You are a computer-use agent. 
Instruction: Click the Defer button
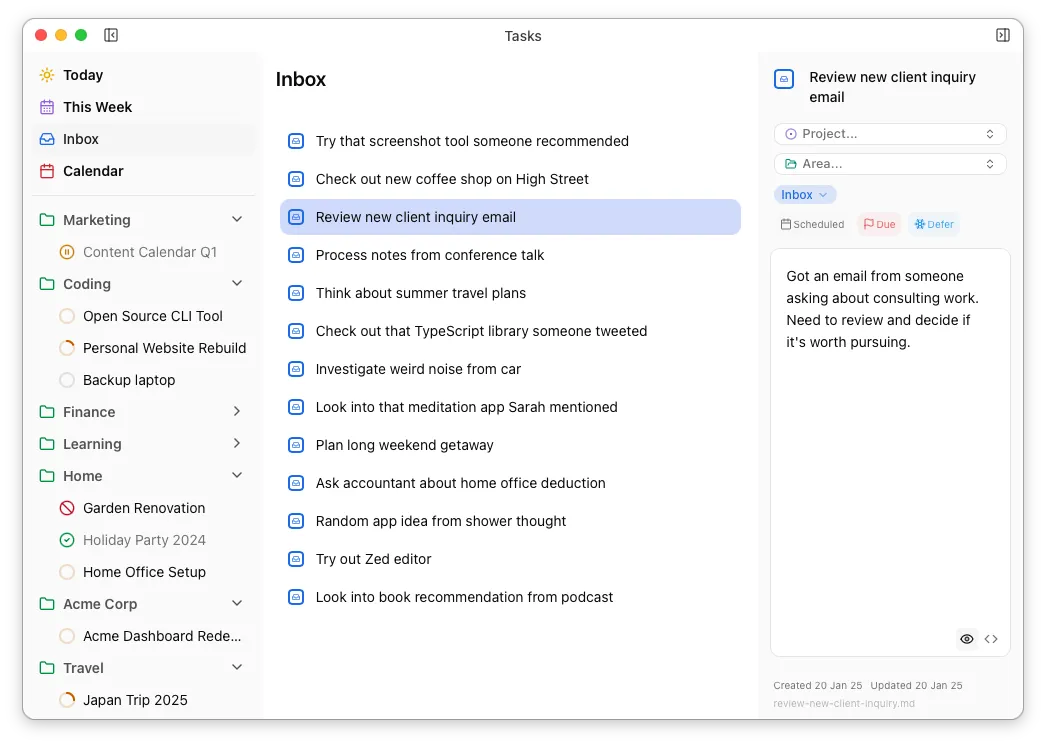(x=933, y=225)
